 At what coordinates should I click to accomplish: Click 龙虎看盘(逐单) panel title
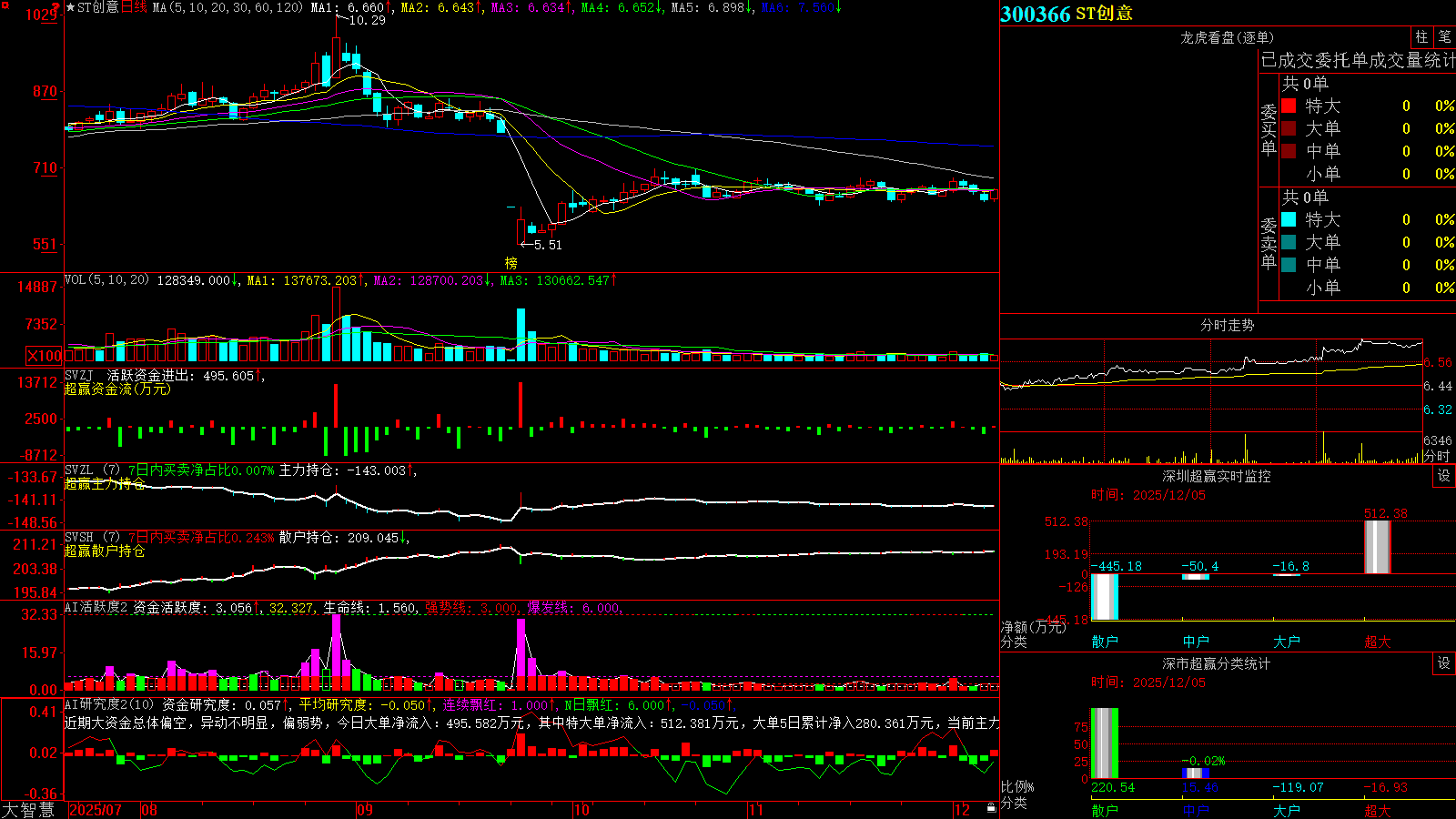[x=1227, y=37]
